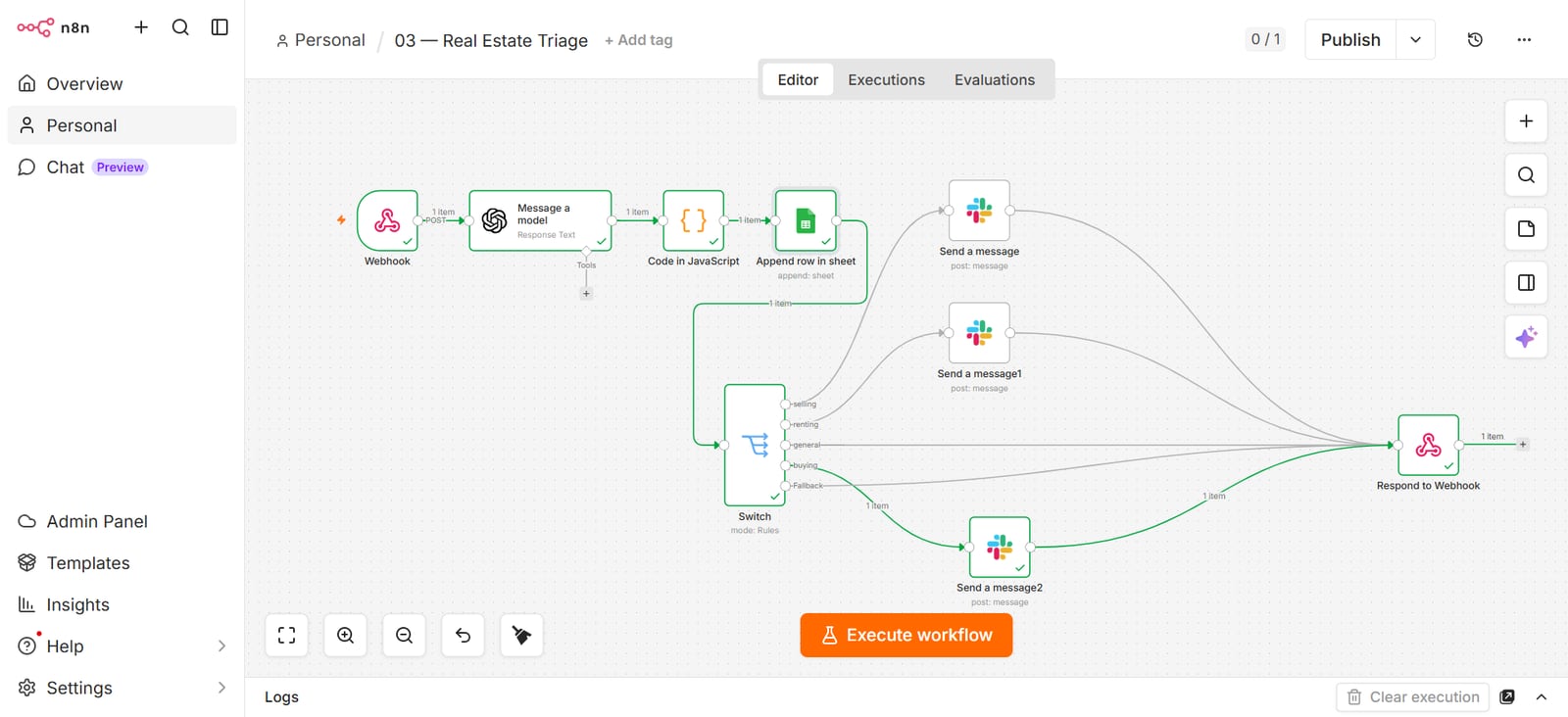Add tool to Message a model node
This screenshot has height=717, width=1568.
click(x=586, y=294)
